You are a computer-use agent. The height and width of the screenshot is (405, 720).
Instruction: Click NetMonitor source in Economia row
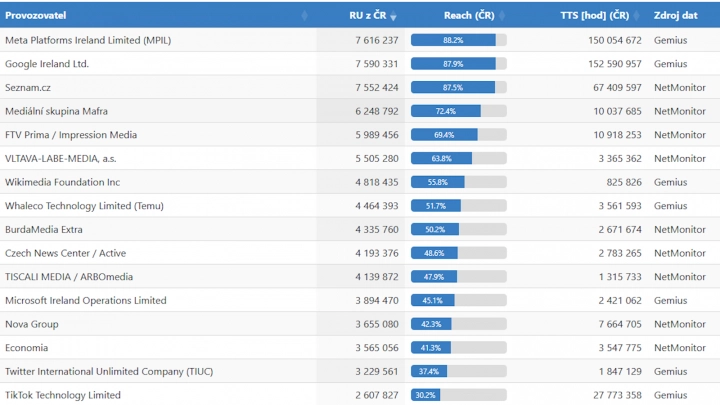pyautogui.click(x=680, y=348)
